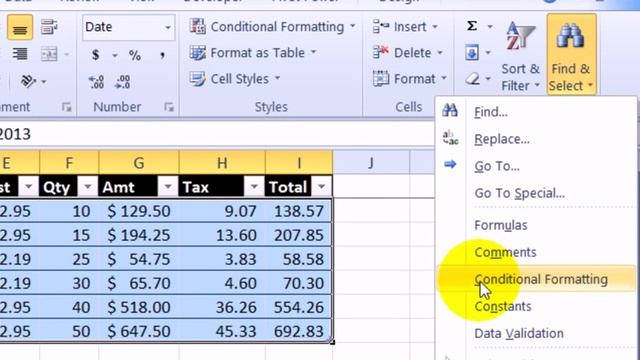Image resolution: width=640 pixels, height=360 pixels.
Task: Click the Clear eraser icon
Action: click(473, 79)
